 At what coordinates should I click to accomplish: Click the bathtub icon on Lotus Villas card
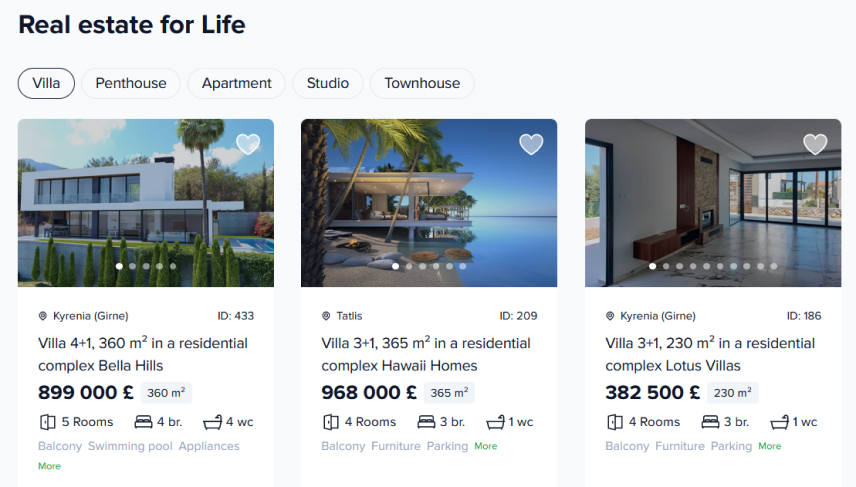pyautogui.click(x=780, y=422)
